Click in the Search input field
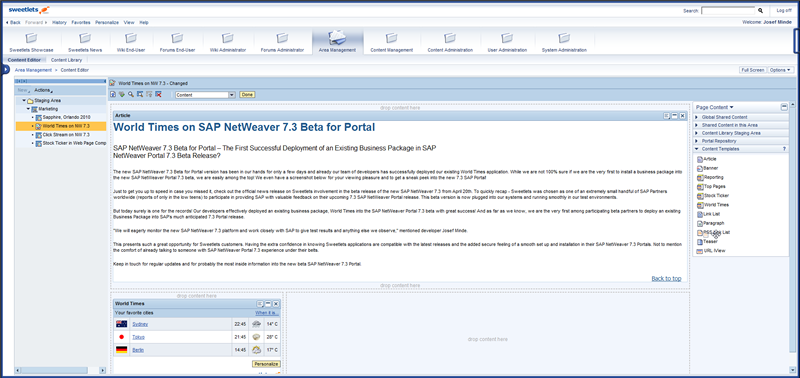 (728, 10)
